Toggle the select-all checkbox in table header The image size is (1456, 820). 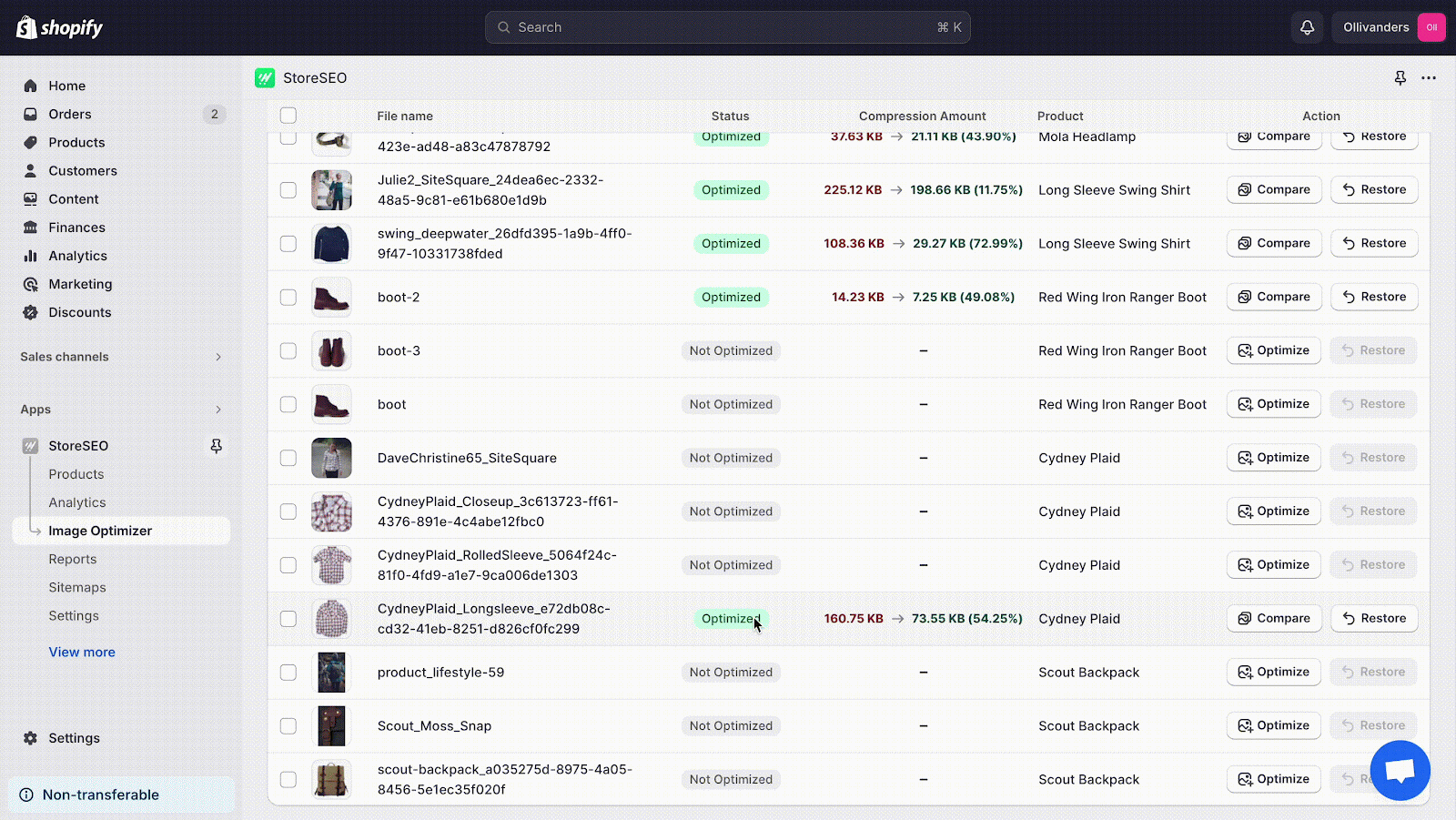coord(288,116)
